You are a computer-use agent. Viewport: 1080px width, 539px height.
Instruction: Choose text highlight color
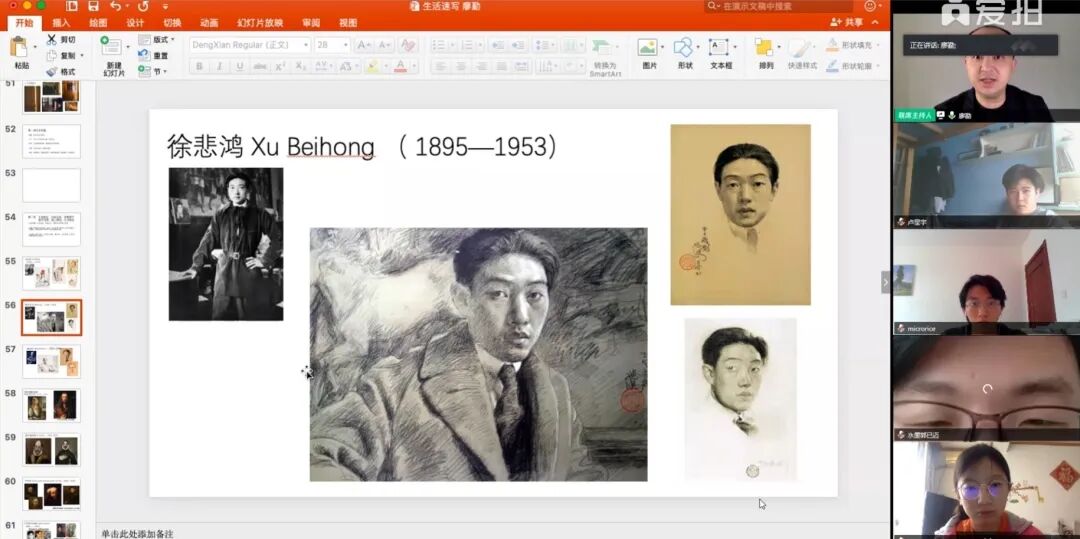375,66
